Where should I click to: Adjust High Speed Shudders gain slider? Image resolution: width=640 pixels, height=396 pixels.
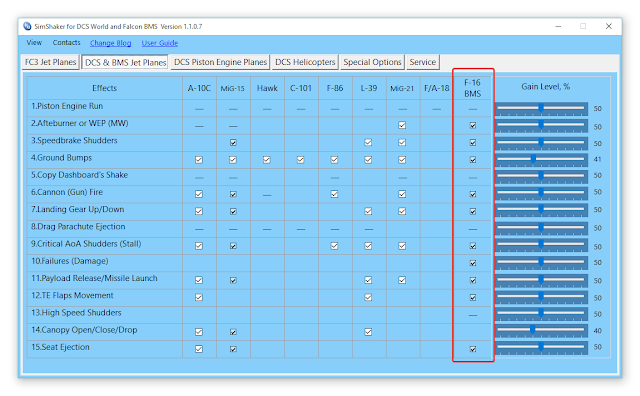point(541,314)
